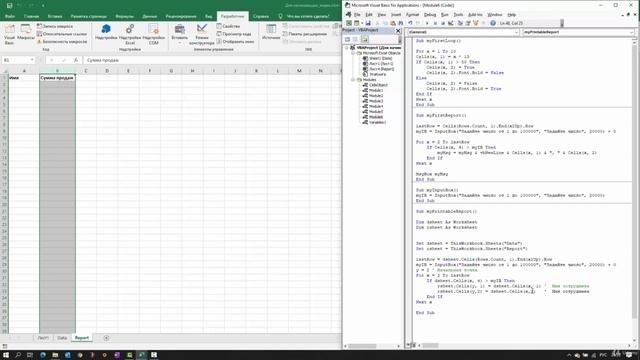Select CellsObject module in project tree
640x360 pixels.
pos(378,85)
